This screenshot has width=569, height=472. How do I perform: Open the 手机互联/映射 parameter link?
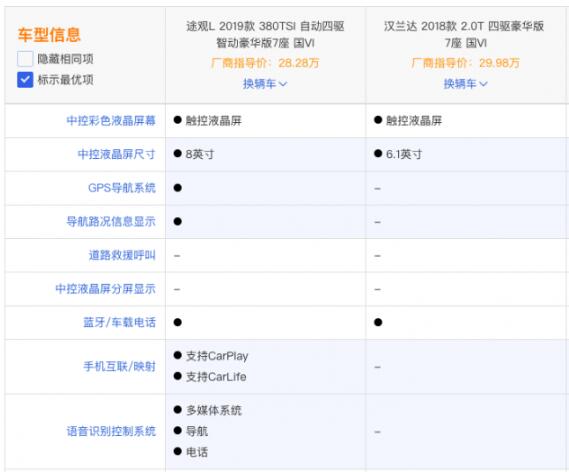point(120,366)
